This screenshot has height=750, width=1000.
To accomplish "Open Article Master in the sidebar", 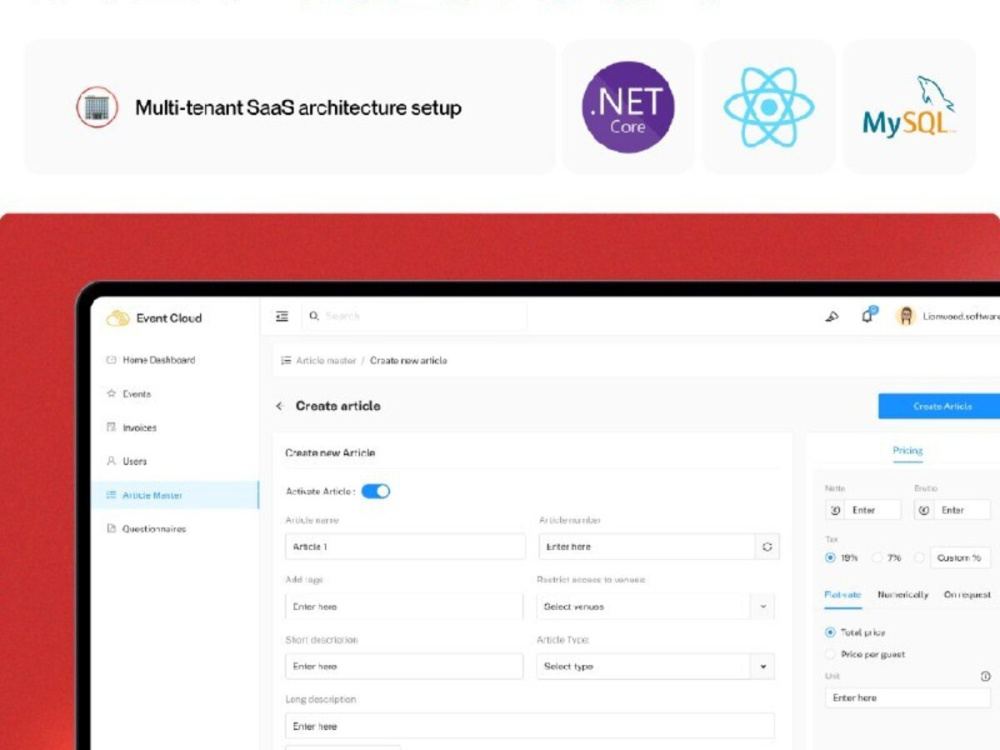I will click(x=175, y=495).
